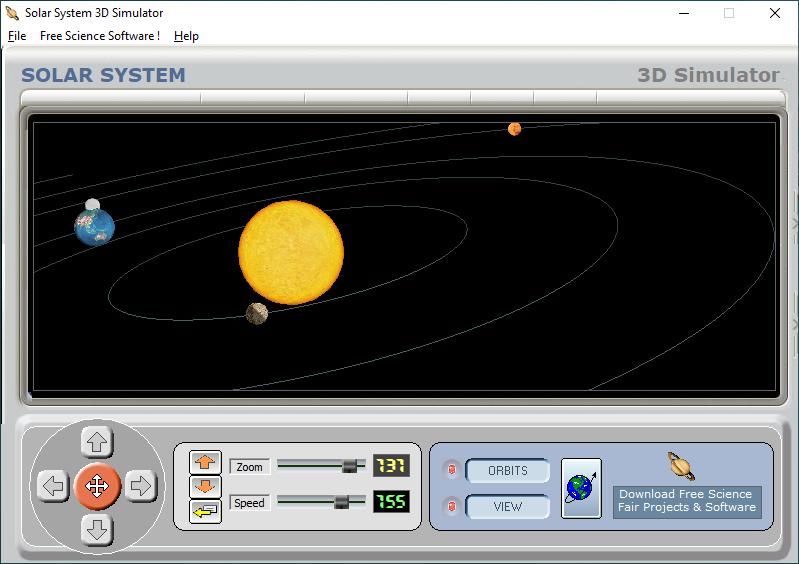799x564 pixels.
Task: Minimize the simulator window
Action: coord(684,13)
